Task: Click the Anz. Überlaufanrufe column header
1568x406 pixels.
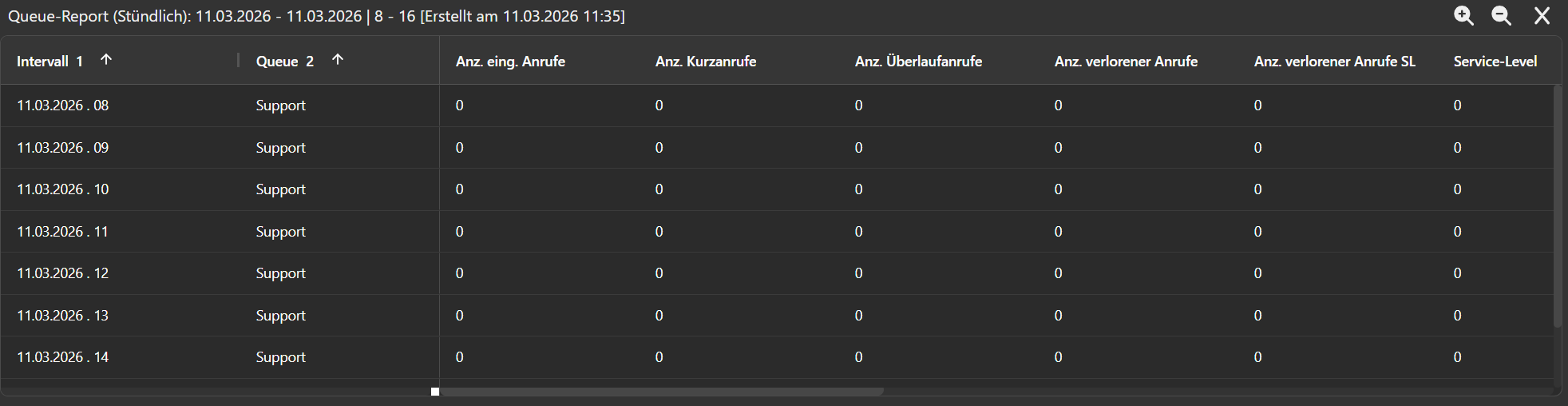Action: 918,62
